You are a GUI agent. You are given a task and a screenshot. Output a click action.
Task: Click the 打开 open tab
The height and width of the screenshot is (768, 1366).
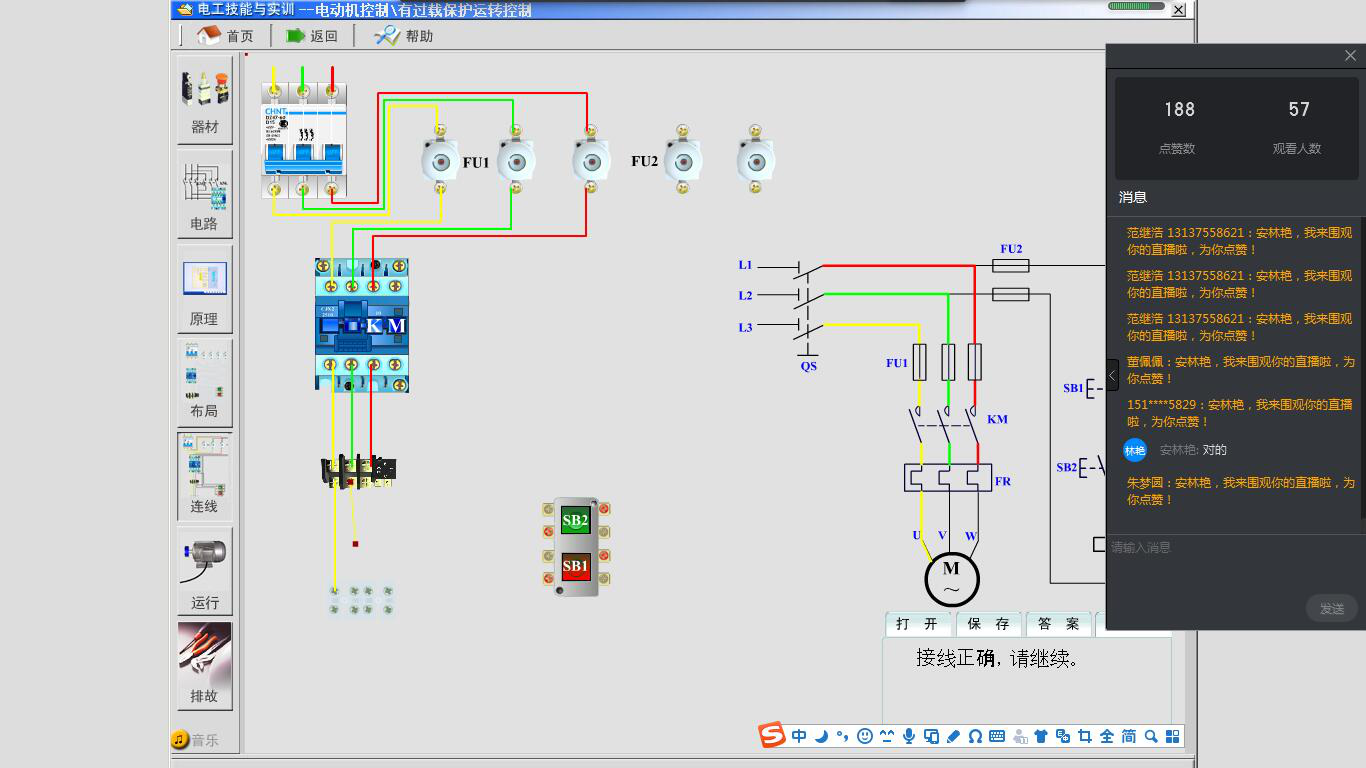click(919, 624)
